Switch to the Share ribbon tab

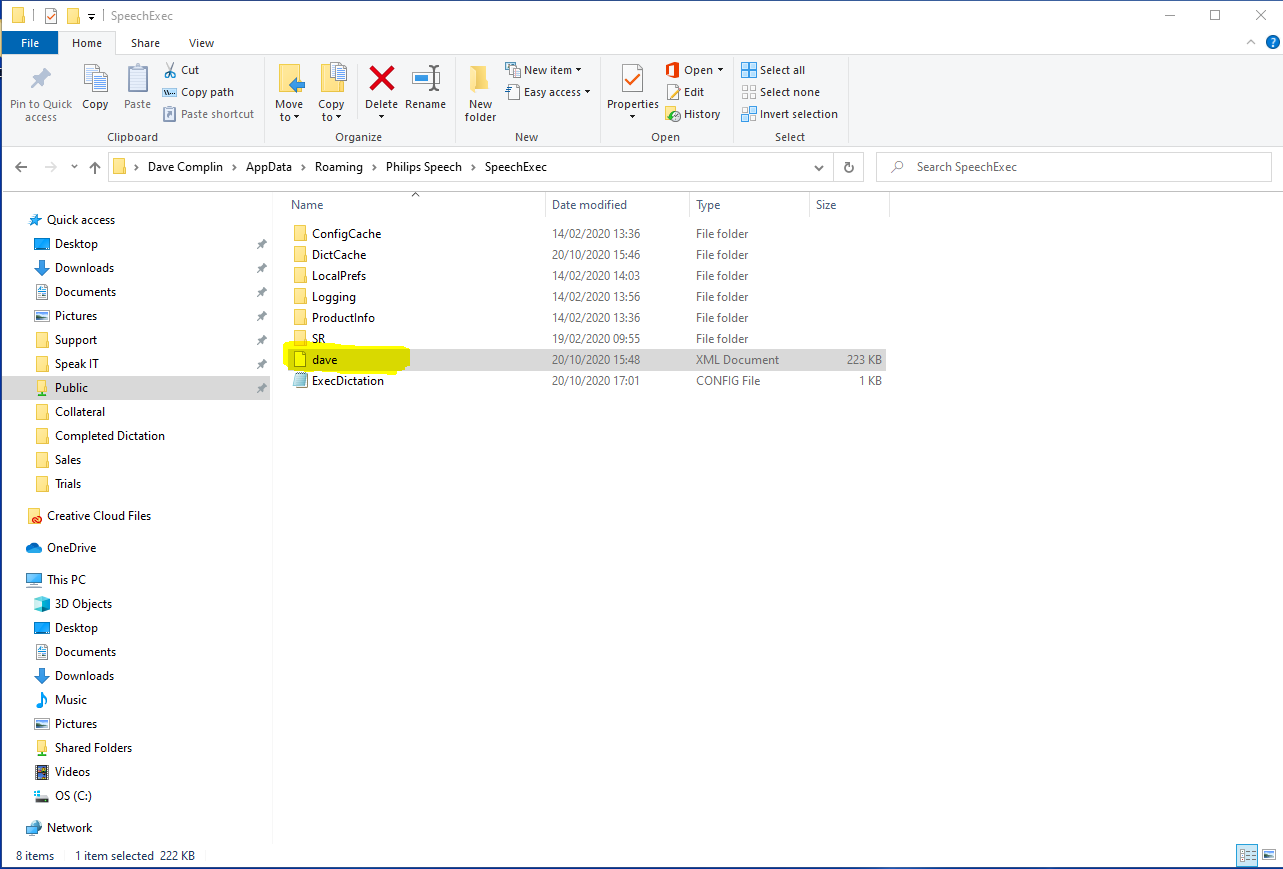point(145,43)
